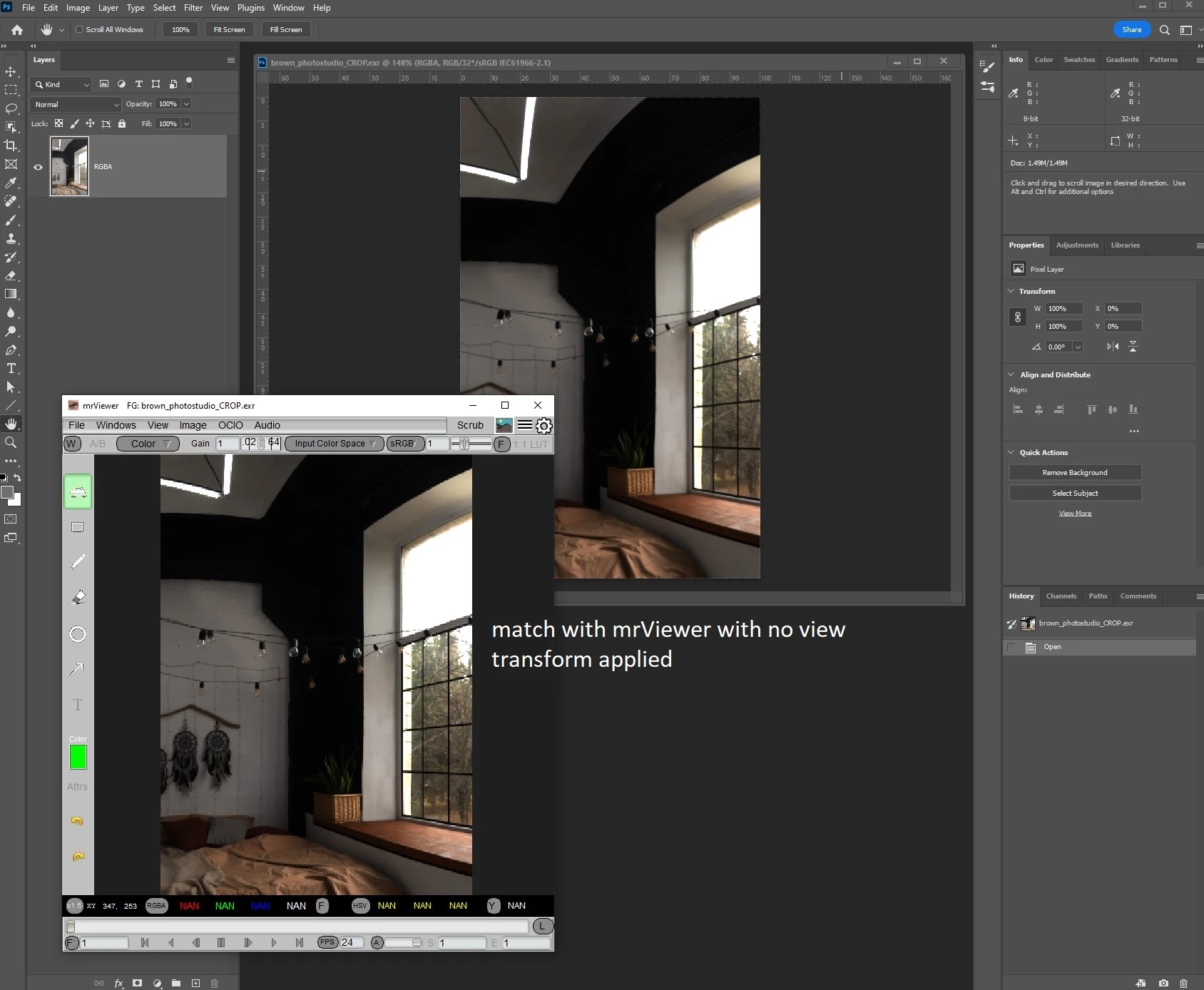Click the Photoshop Home icon
Screen dimensions: 1204x990
pos(17,30)
